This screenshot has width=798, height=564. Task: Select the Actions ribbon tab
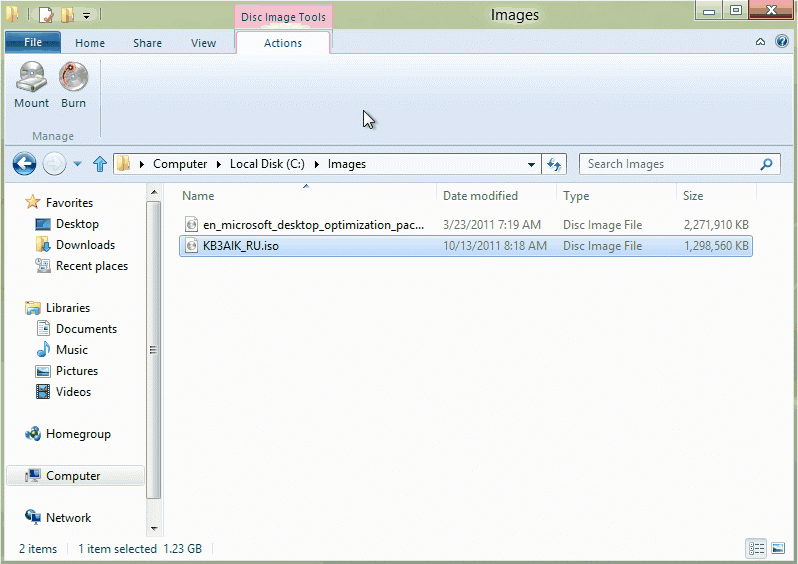283,43
